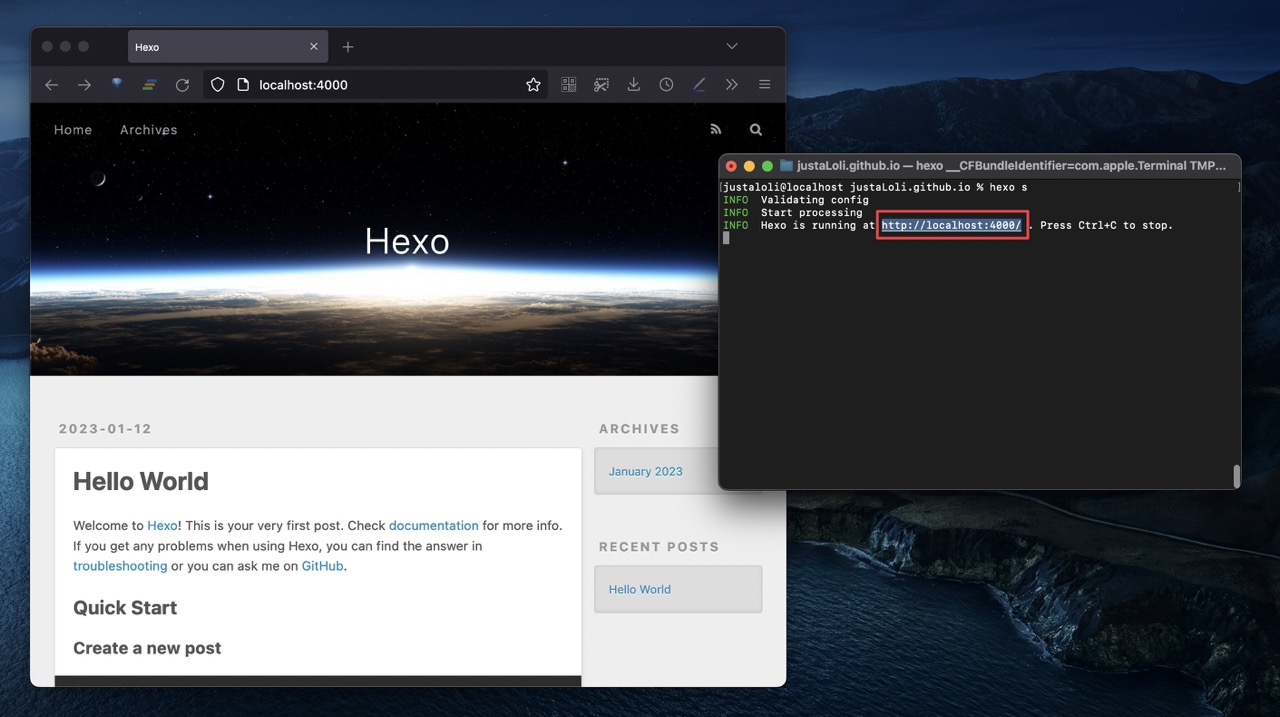Click the pen slash toolbar icon
The width and height of the screenshot is (1280, 717).
699,85
